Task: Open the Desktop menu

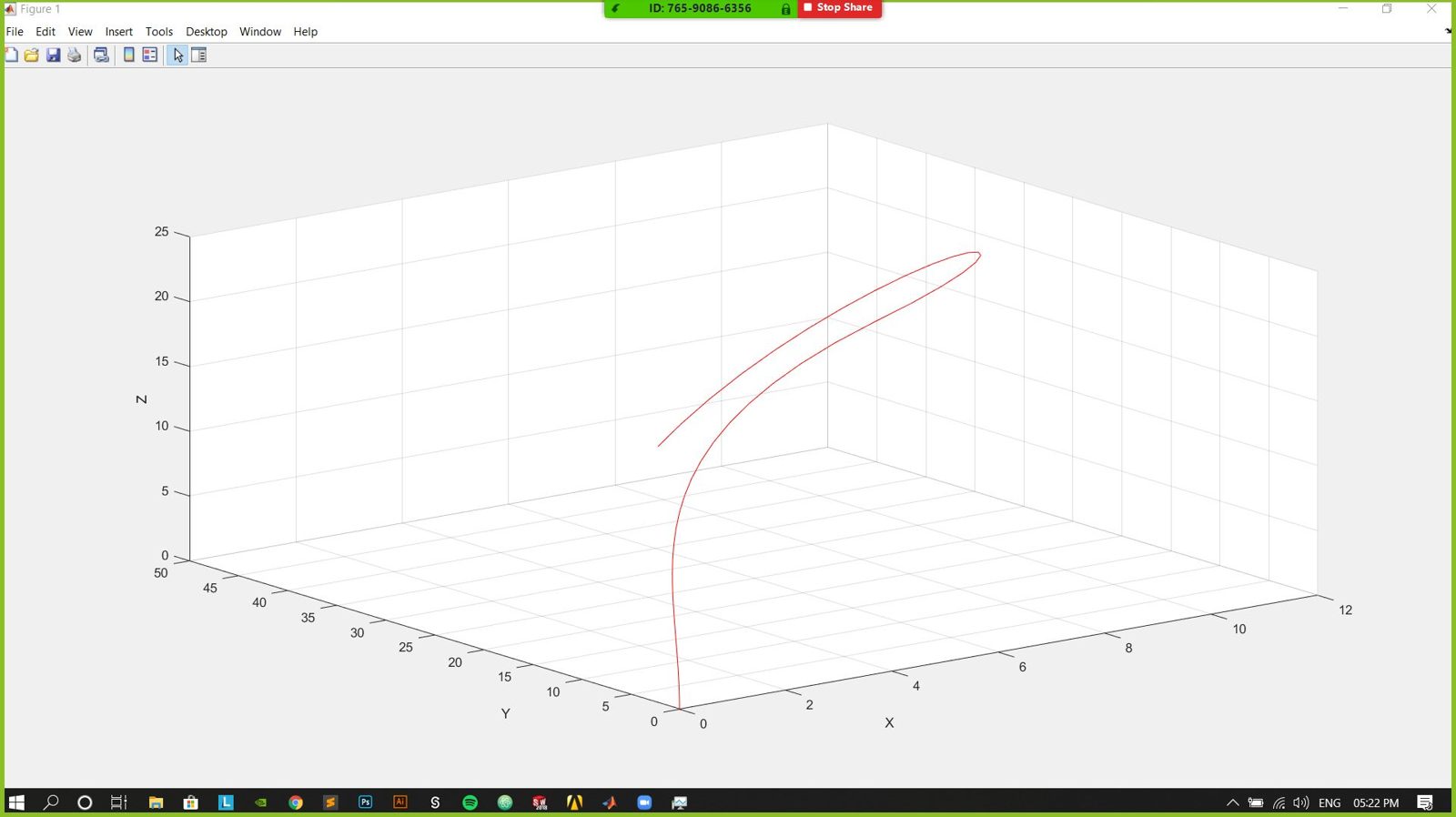Action: [207, 32]
